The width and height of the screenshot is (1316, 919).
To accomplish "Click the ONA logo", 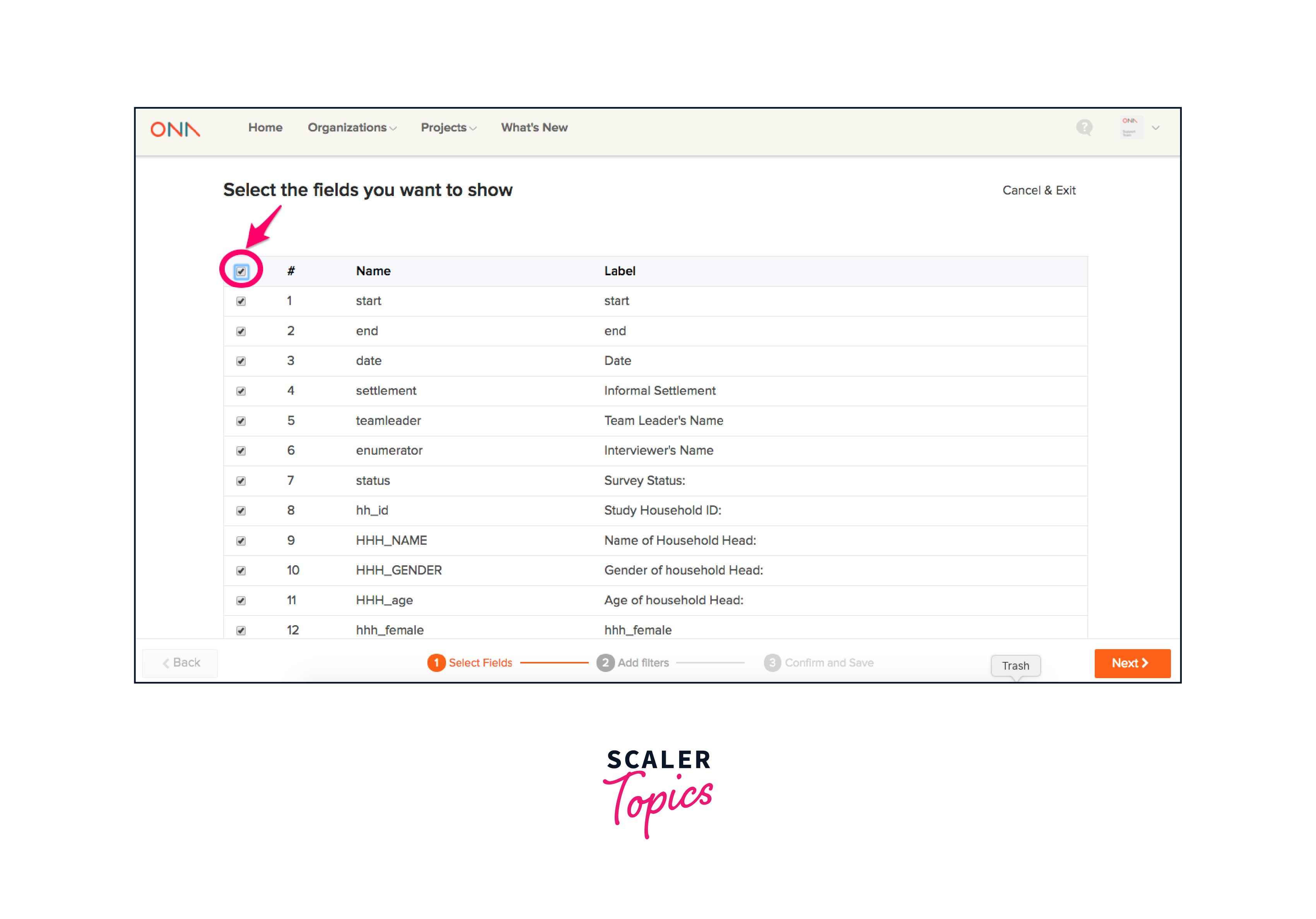I will pyautogui.click(x=175, y=129).
